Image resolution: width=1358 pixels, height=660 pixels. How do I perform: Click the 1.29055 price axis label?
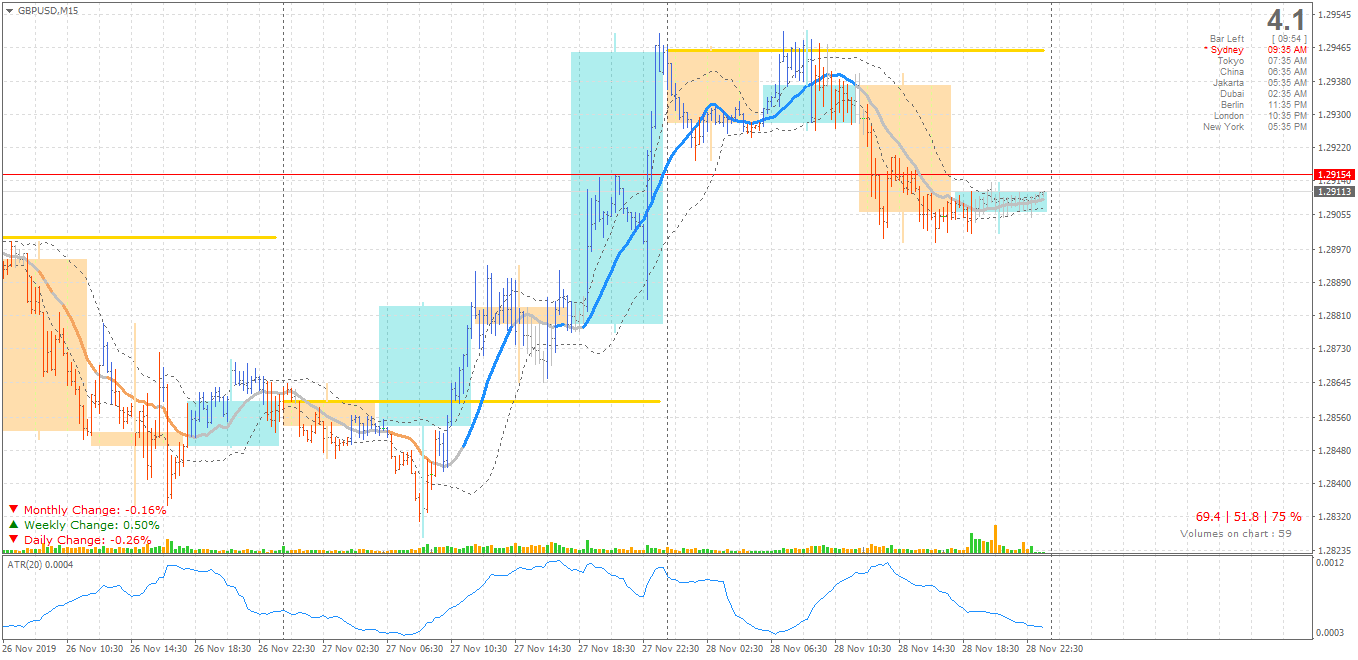point(1337,215)
